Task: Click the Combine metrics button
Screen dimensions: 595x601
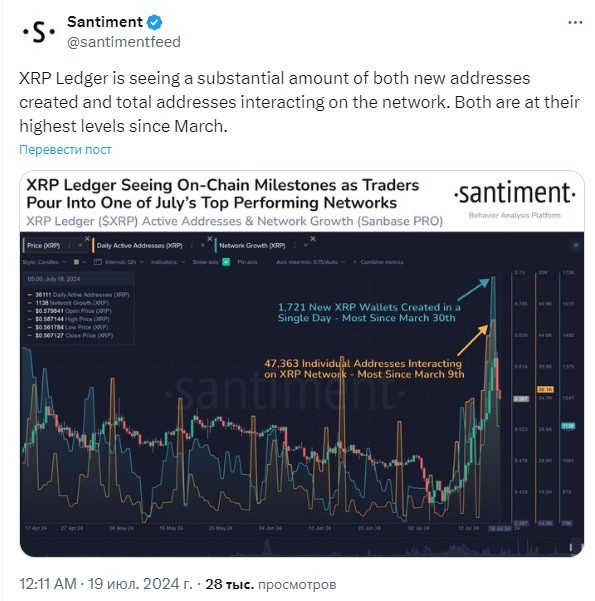Action: tap(378, 262)
